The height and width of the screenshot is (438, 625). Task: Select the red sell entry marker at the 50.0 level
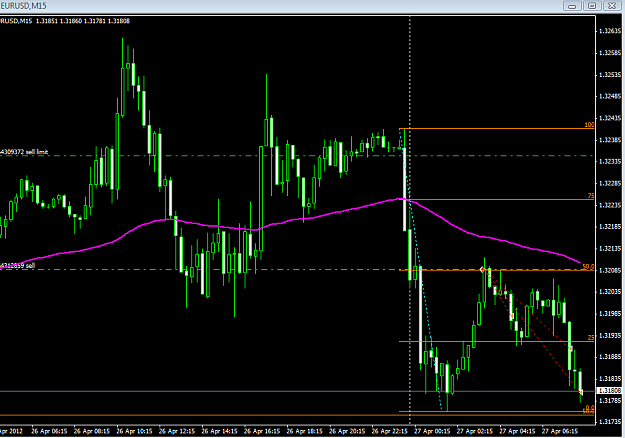[482, 270]
